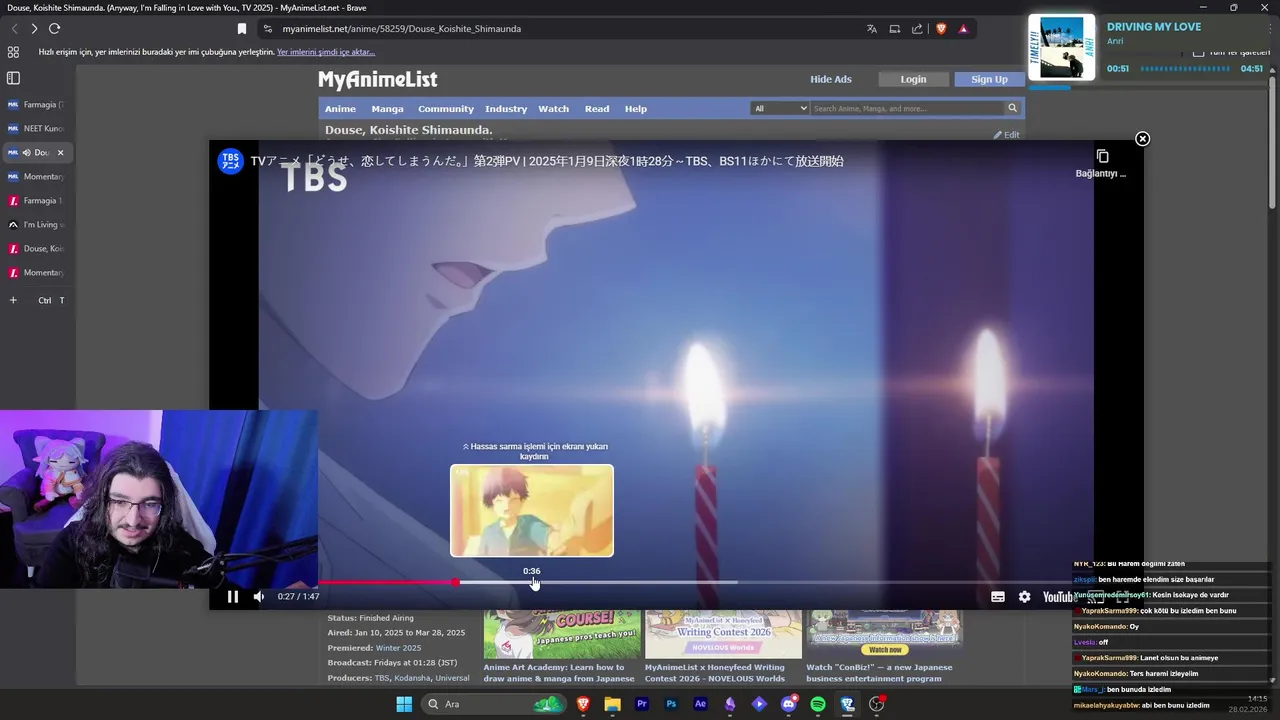Open site settings icon in address bar
The width and height of the screenshot is (1280, 720).
click(x=267, y=29)
